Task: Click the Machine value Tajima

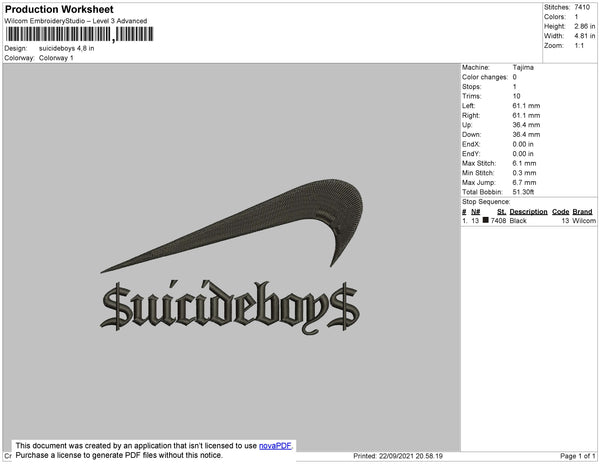Action: (x=523, y=67)
